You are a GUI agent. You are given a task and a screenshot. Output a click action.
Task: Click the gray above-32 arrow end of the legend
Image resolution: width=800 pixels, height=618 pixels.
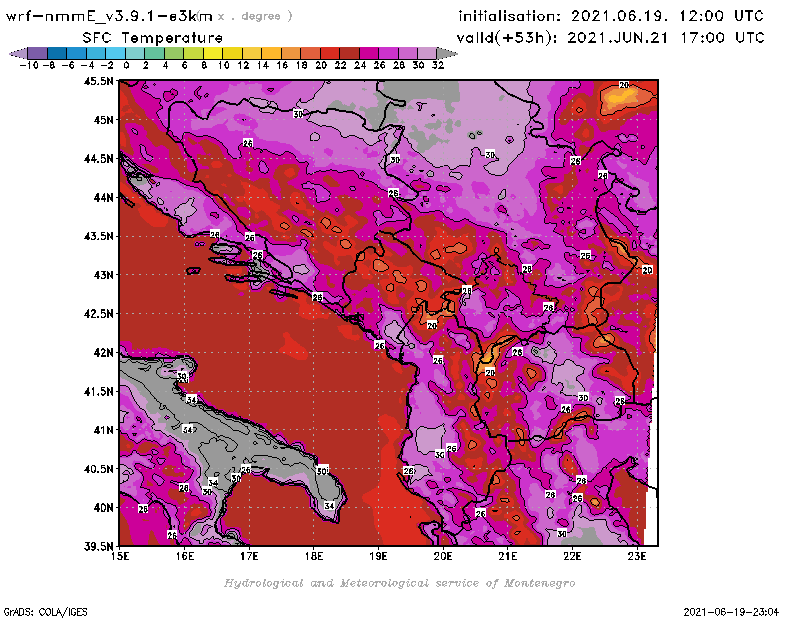[446, 53]
